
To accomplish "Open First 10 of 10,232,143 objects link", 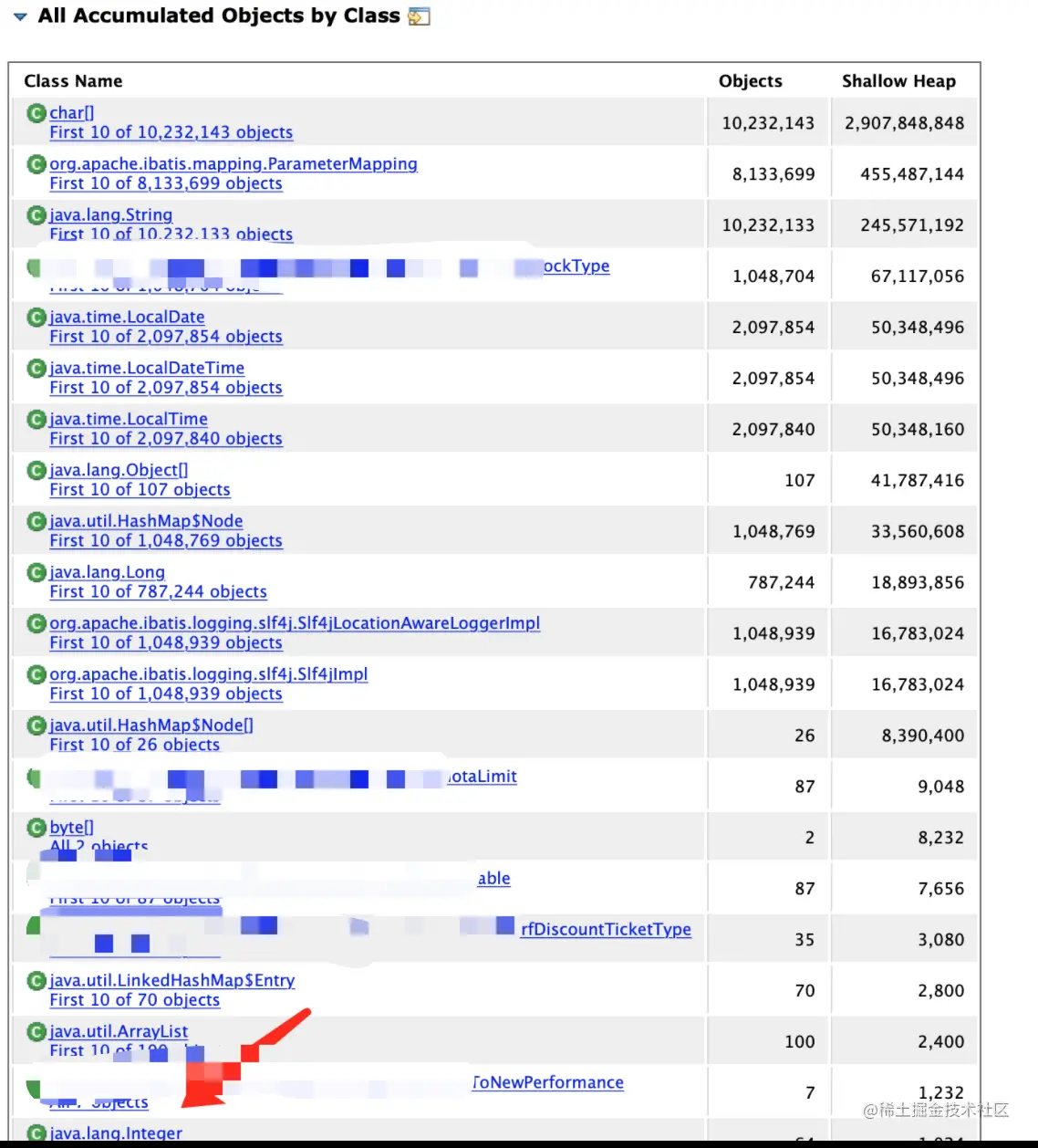I will (x=171, y=132).
